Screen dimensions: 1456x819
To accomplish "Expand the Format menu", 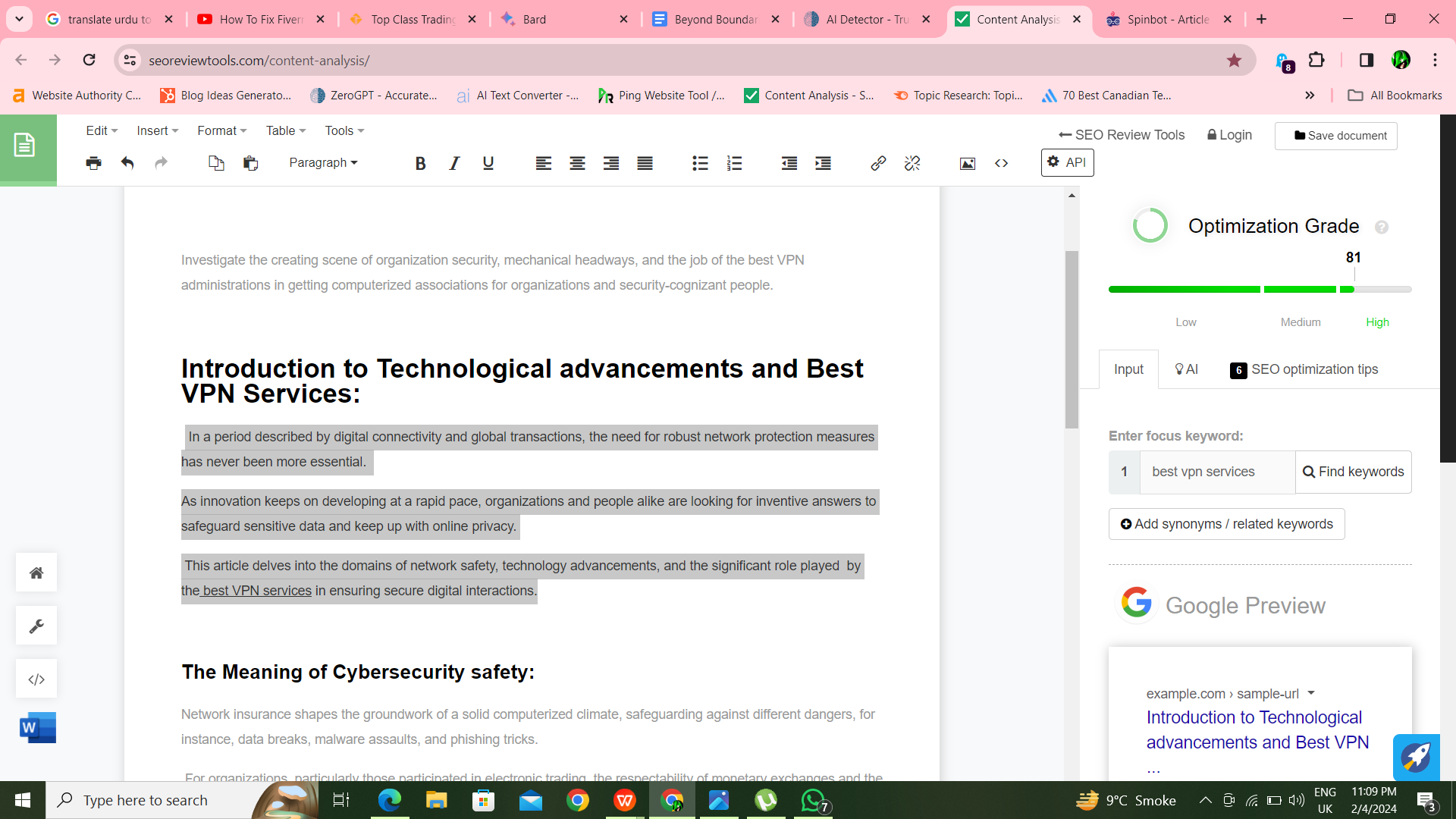I will (221, 130).
